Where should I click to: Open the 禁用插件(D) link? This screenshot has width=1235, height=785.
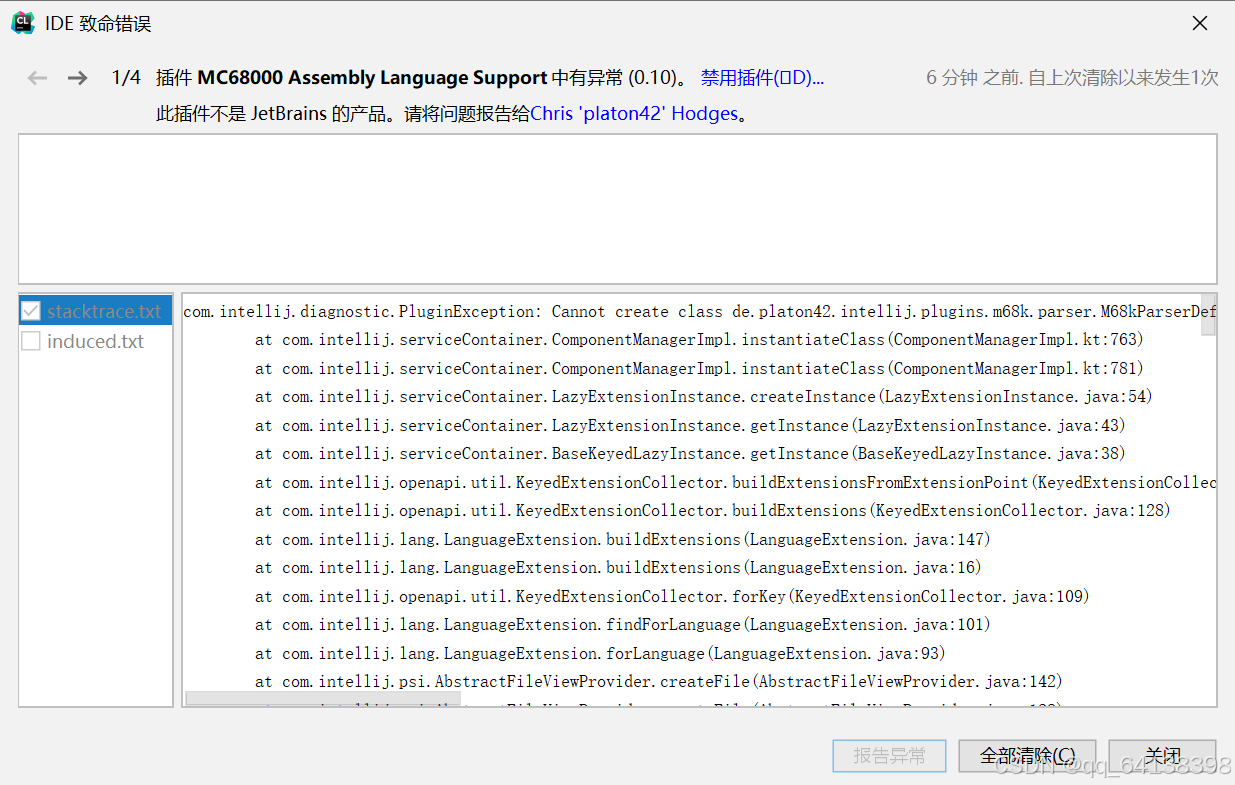[x=762, y=77]
